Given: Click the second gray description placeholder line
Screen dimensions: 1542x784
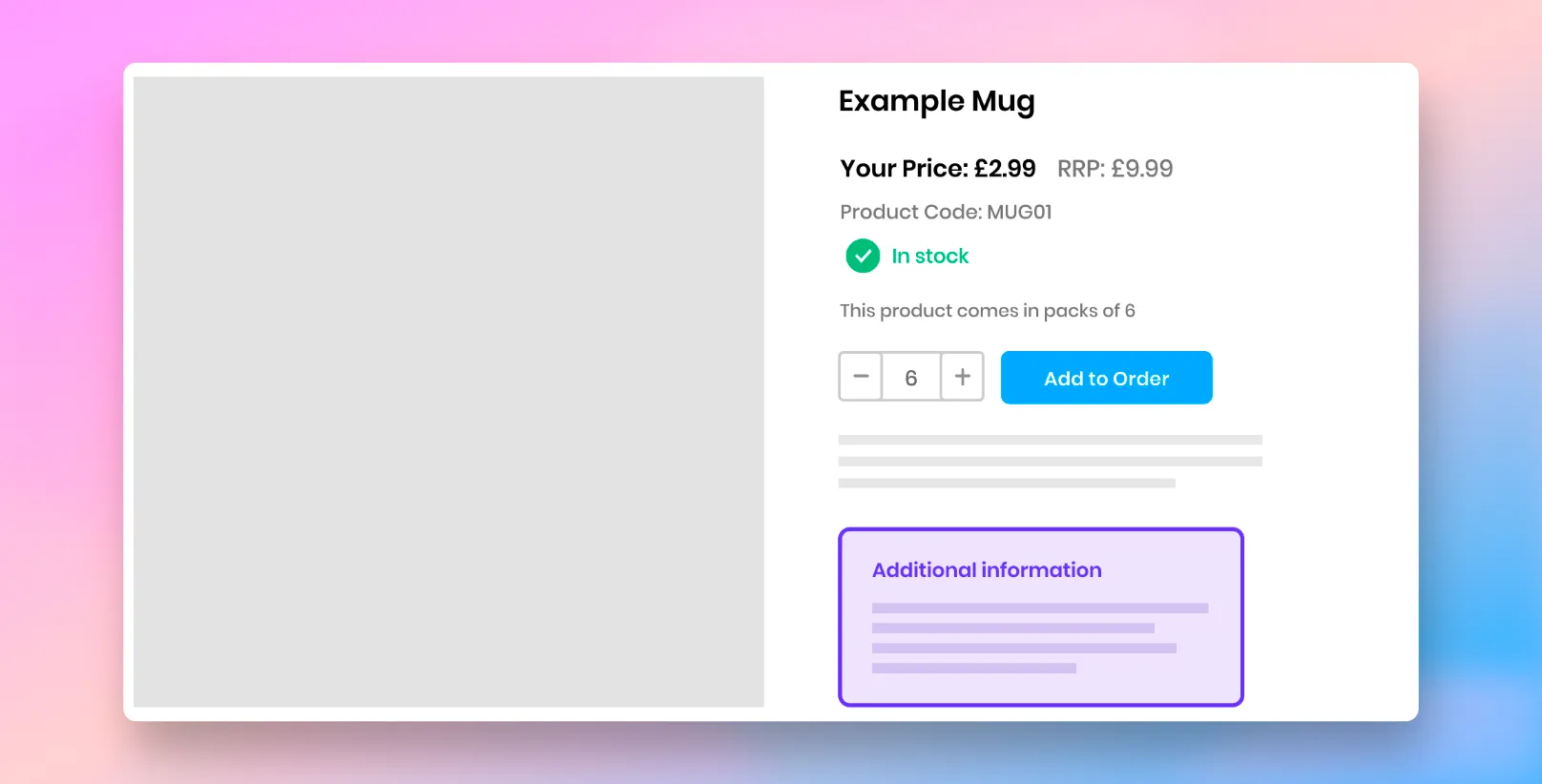Looking at the screenshot, I should click(1051, 462).
